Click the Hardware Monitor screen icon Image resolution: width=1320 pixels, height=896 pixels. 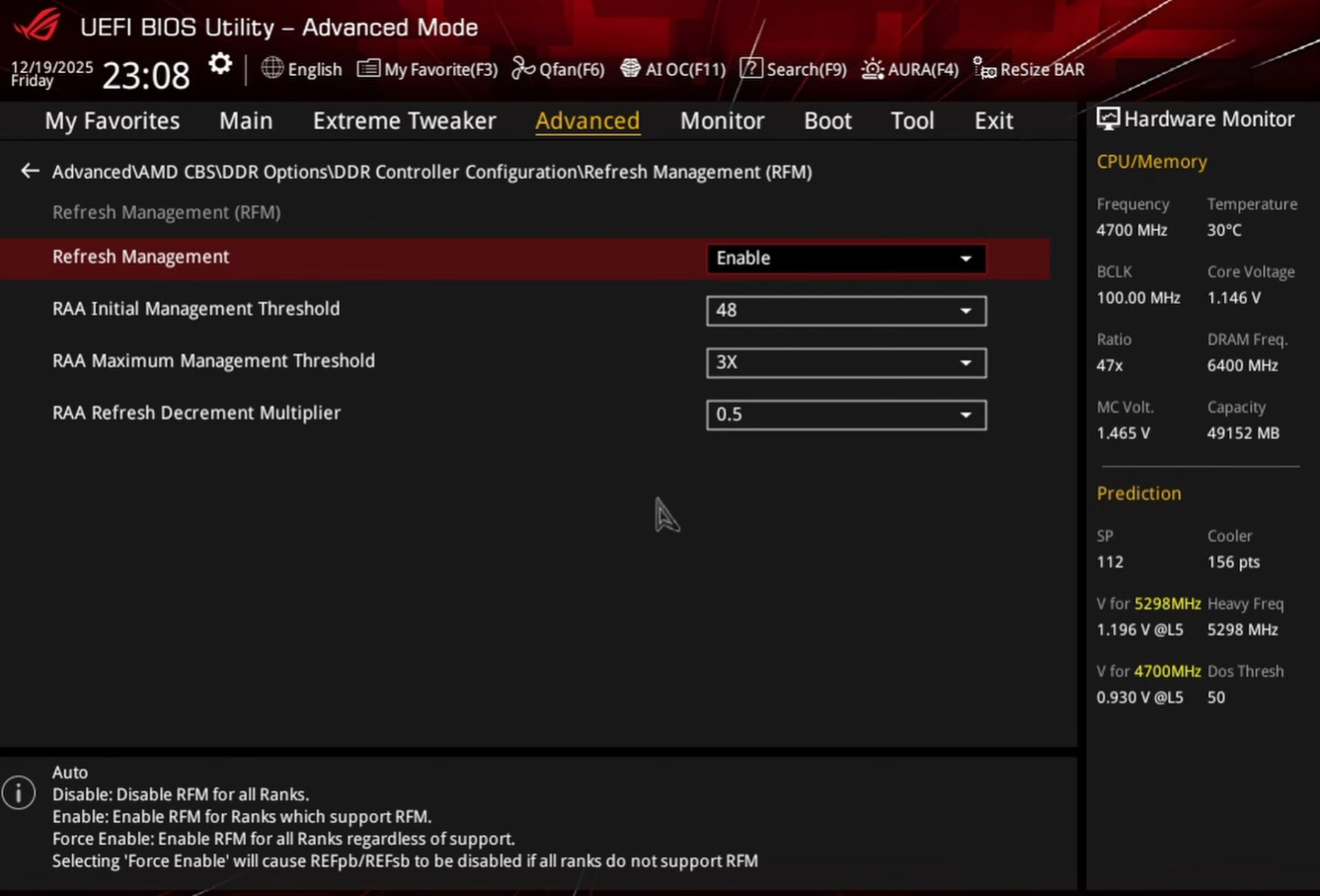1109,119
